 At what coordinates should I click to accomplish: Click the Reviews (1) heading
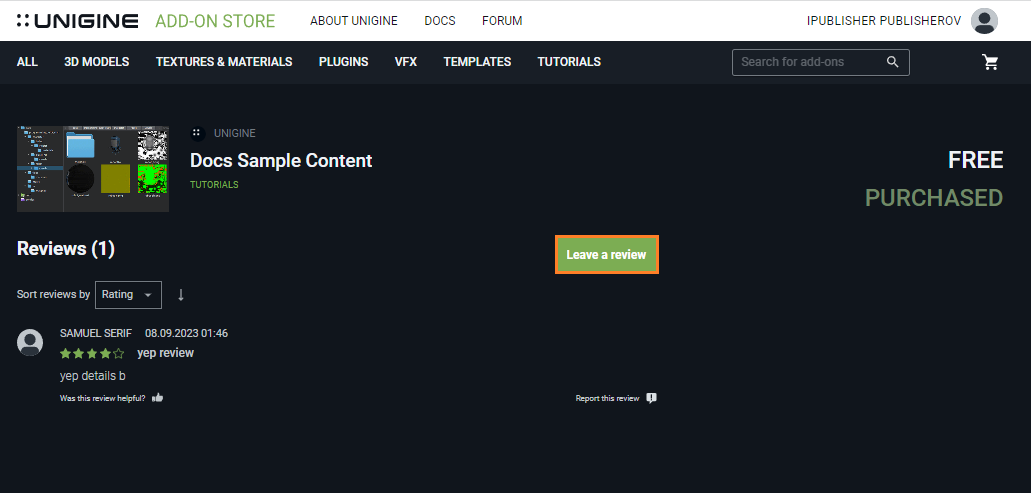[x=66, y=248]
